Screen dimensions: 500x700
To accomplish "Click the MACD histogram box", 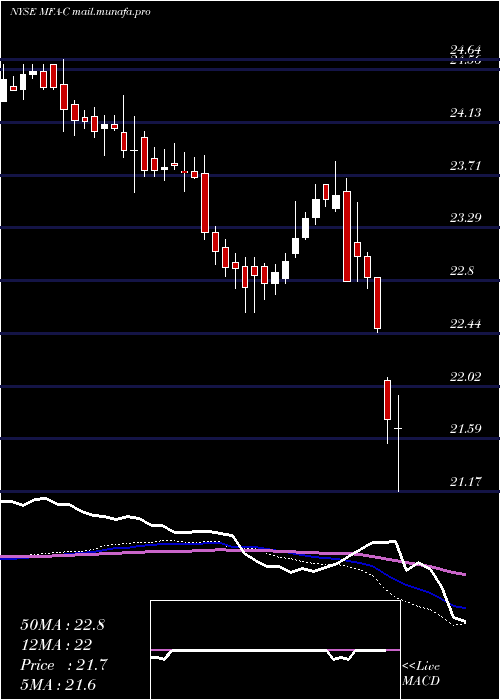I will pyautogui.click(x=275, y=650).
